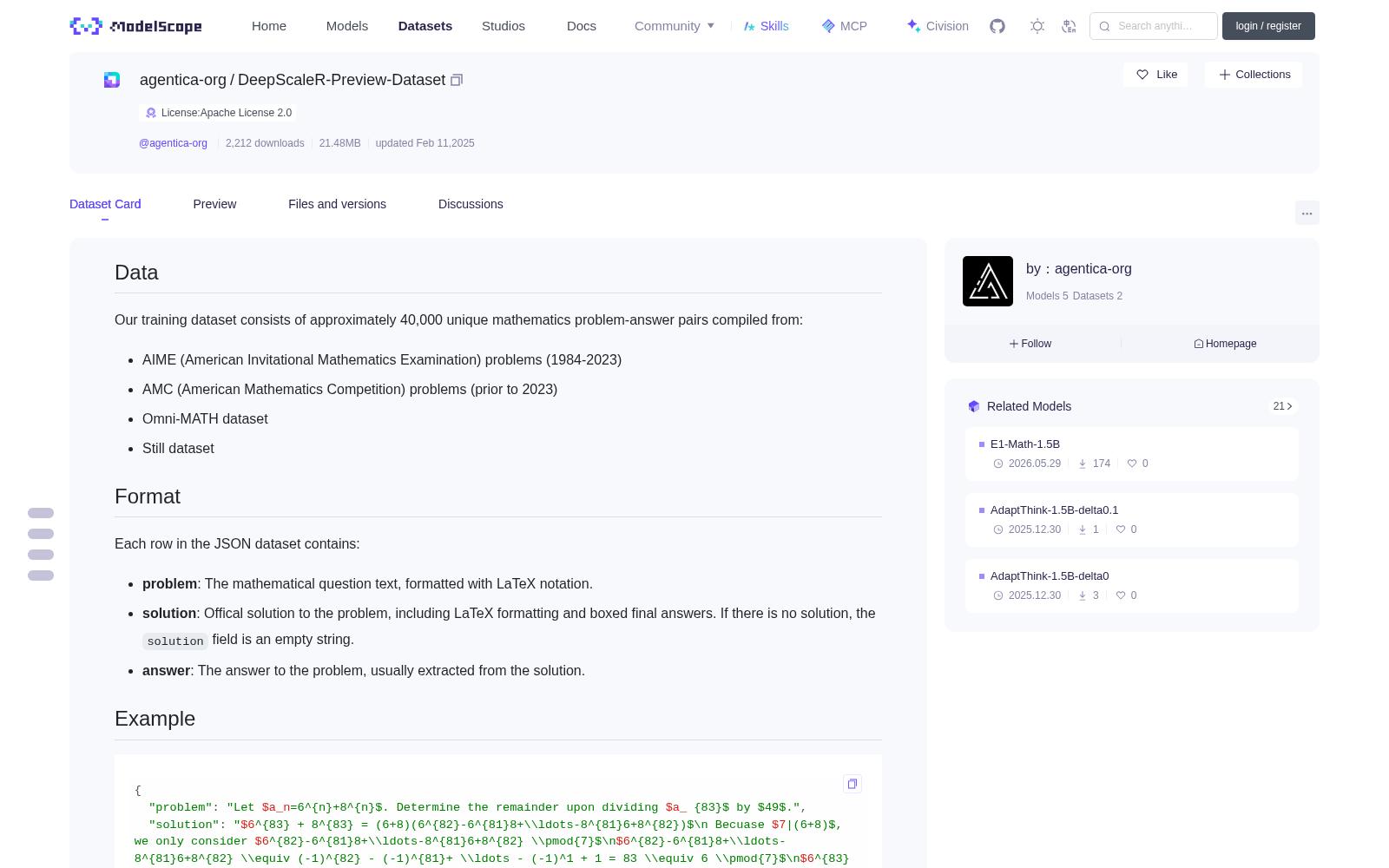Open the ModelScope logo home link

pos(136,26)
